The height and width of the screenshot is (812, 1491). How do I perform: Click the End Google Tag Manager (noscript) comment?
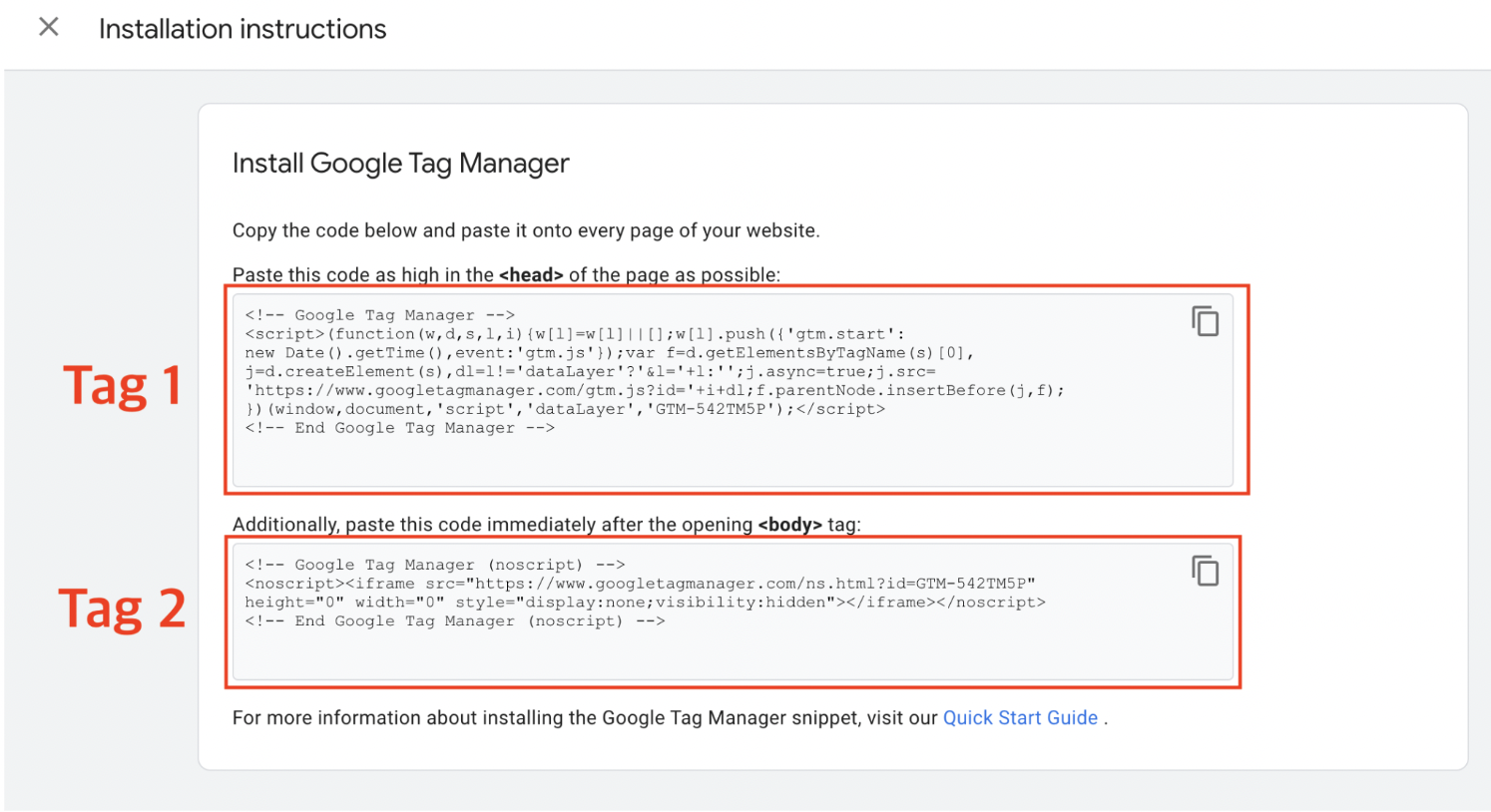pos(454,621)
